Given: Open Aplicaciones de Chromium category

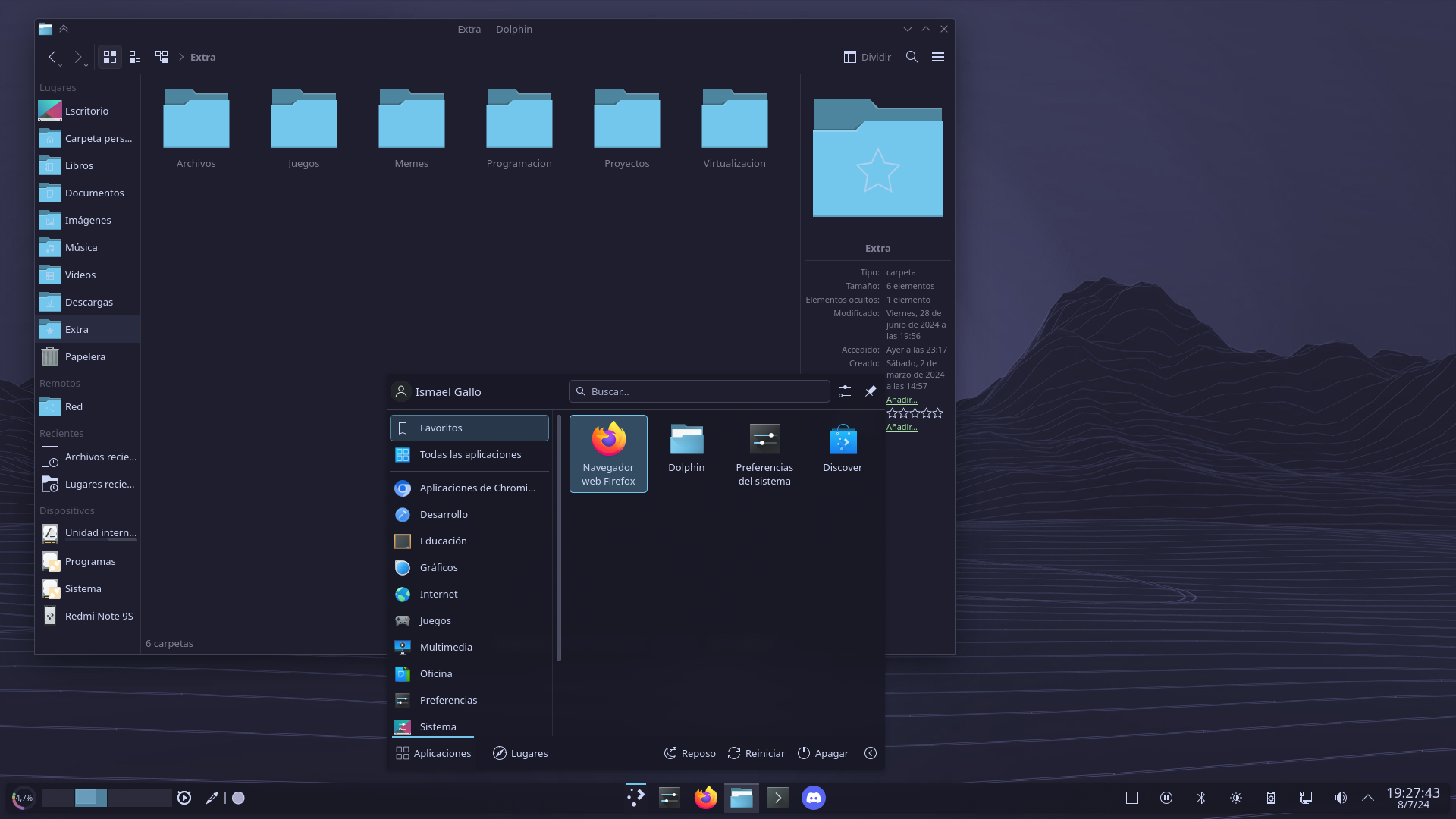Looking at the screenshot, I should [x=469, y=488].
